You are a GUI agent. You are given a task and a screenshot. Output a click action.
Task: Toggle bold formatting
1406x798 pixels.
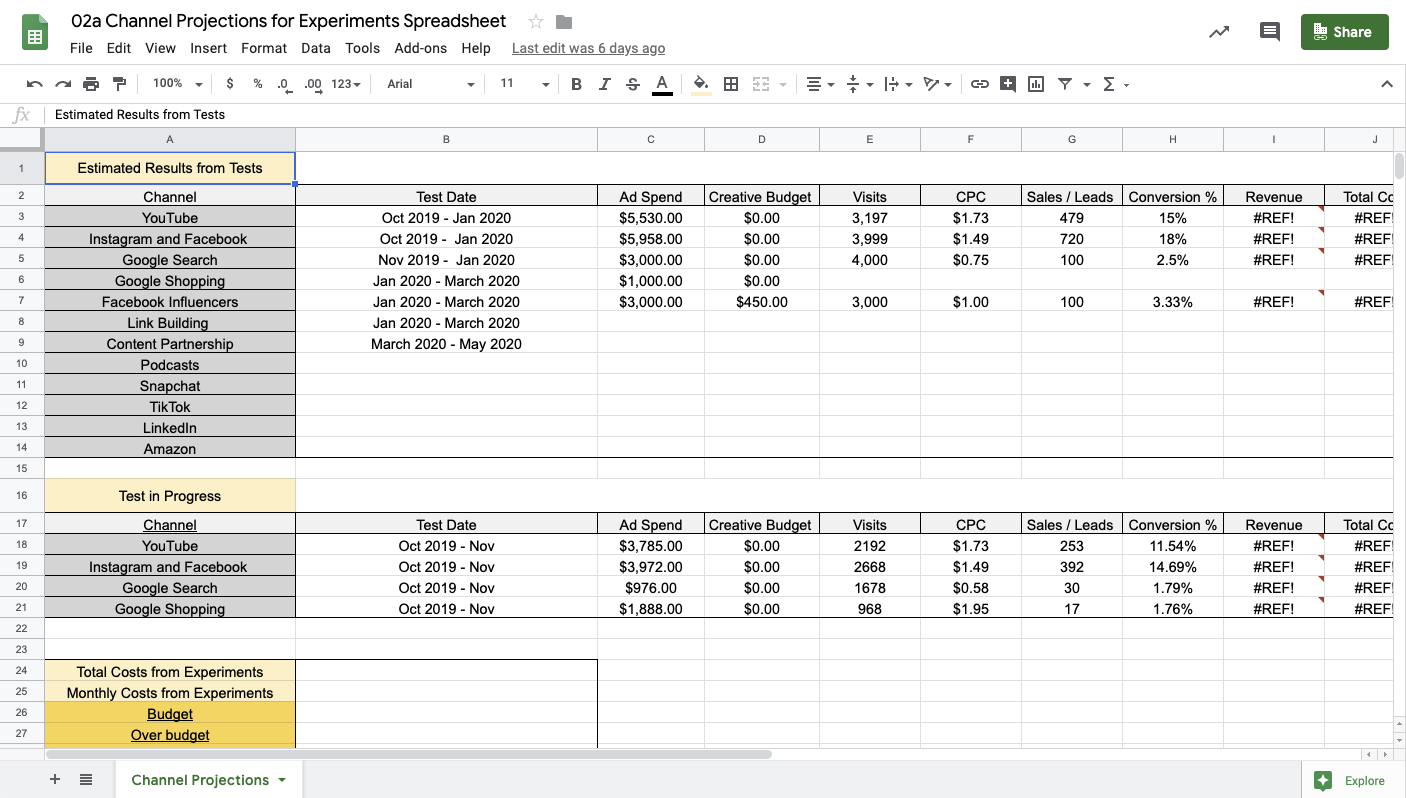click(576, 84)
